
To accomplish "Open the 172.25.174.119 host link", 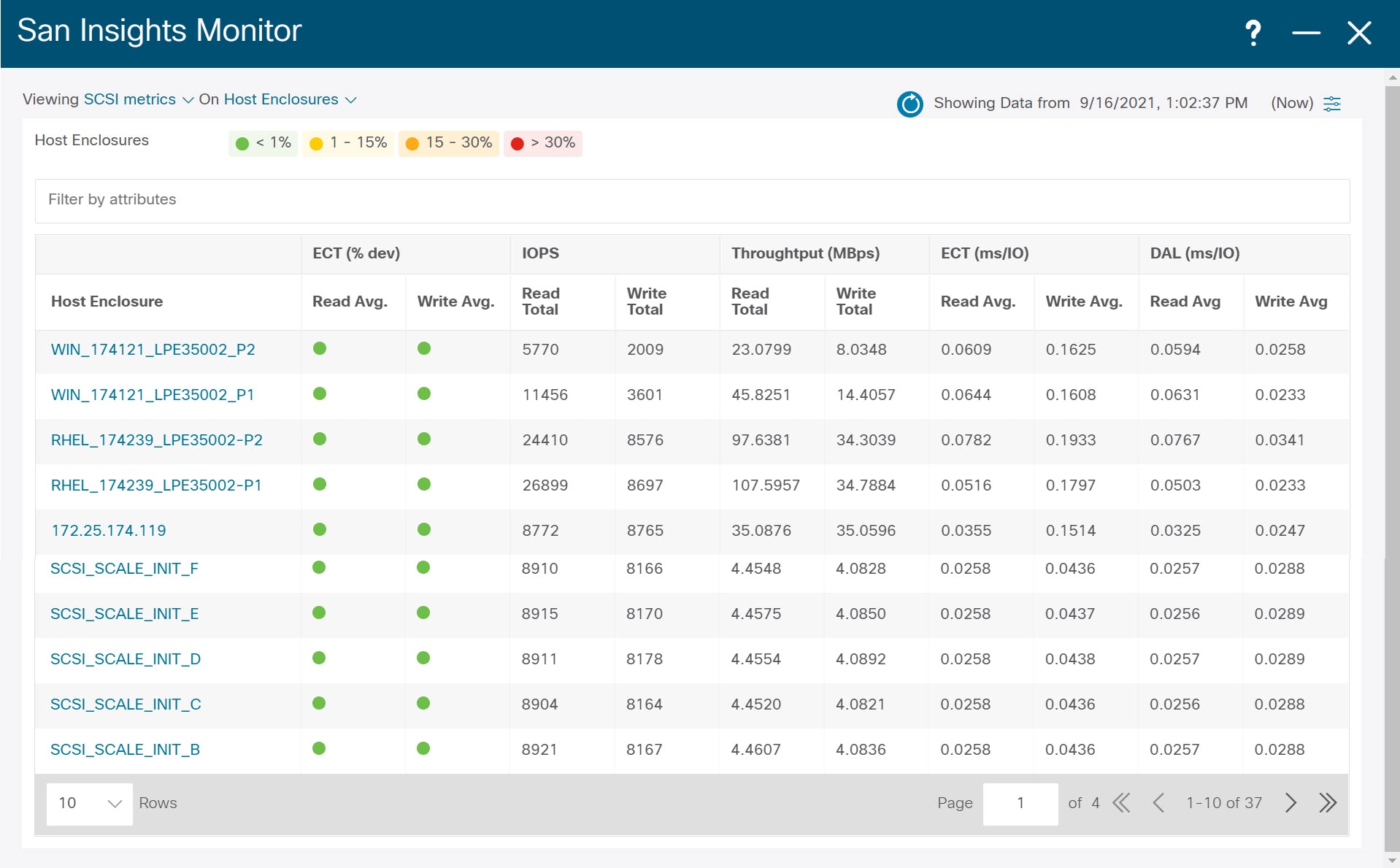I will (109, 531).
